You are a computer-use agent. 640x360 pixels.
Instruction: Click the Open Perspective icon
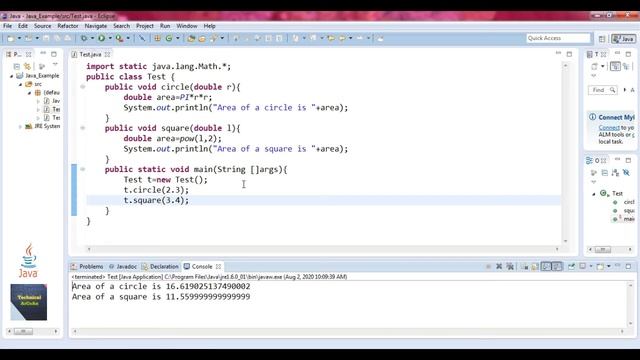point(602,39)
